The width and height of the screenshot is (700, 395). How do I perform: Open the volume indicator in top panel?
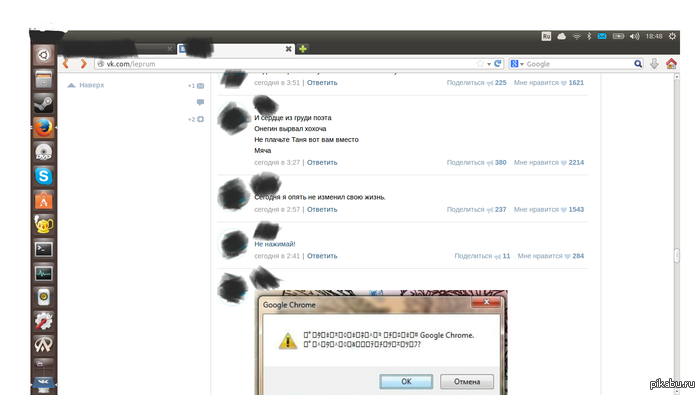[x=634, y=37]
